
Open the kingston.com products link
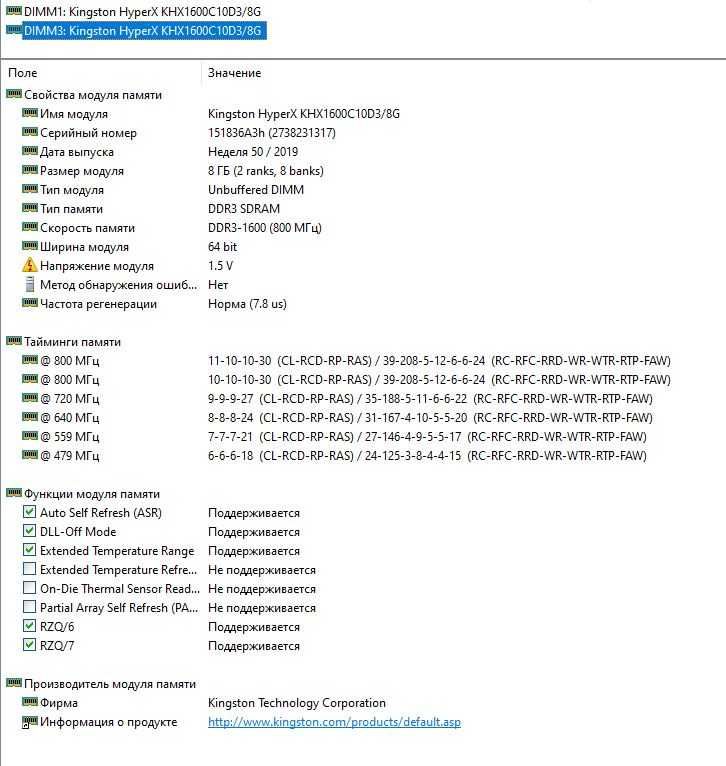point(334,722)
